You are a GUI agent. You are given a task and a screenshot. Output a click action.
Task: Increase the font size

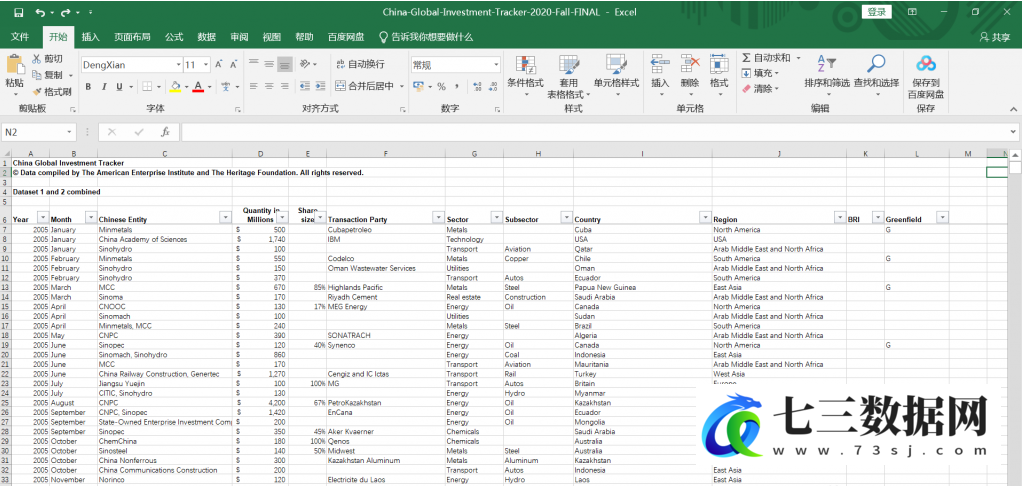pos(219,65)
